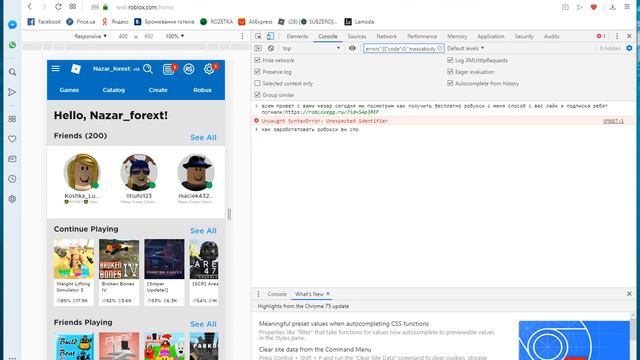Open drawer more options menu
Screen dimensions: 640x360
(x=258, y=294)
